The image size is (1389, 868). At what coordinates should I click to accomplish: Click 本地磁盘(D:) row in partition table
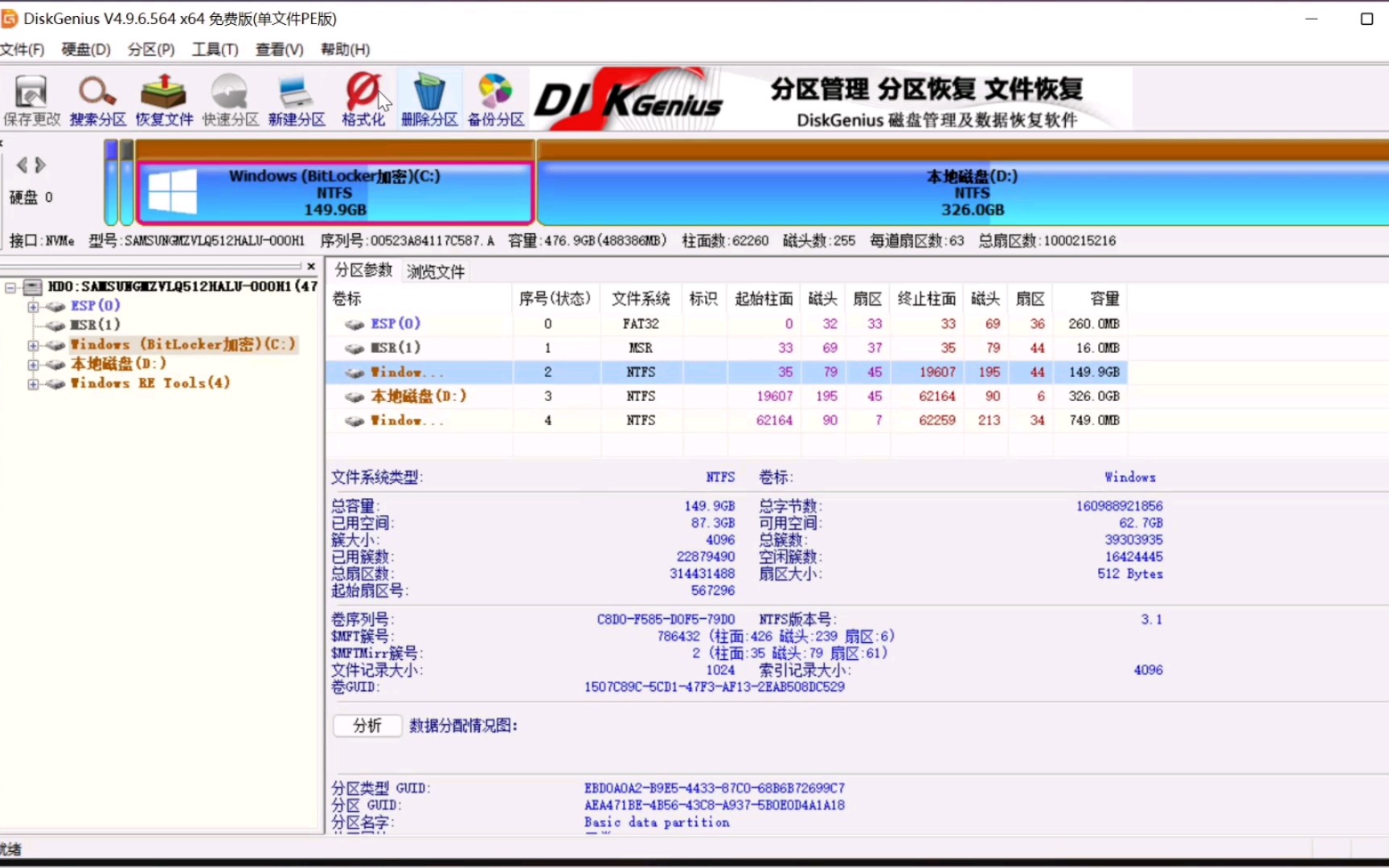pyautogui.click(x=727, y=396)
